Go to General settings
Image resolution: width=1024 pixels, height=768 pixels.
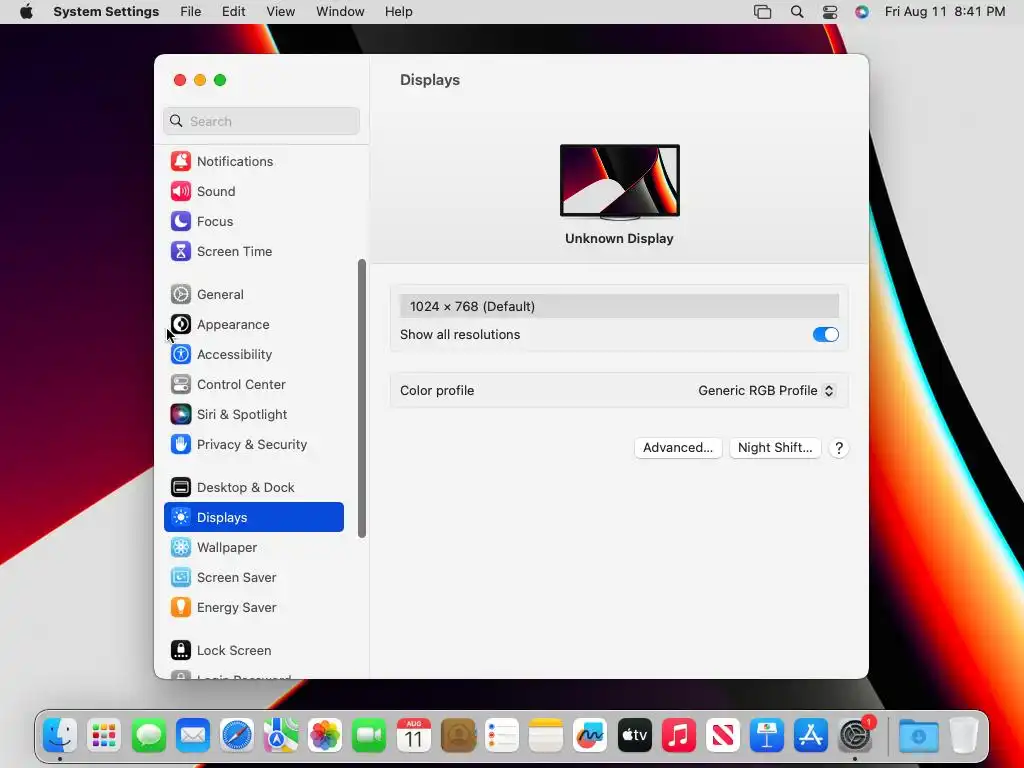253,295
